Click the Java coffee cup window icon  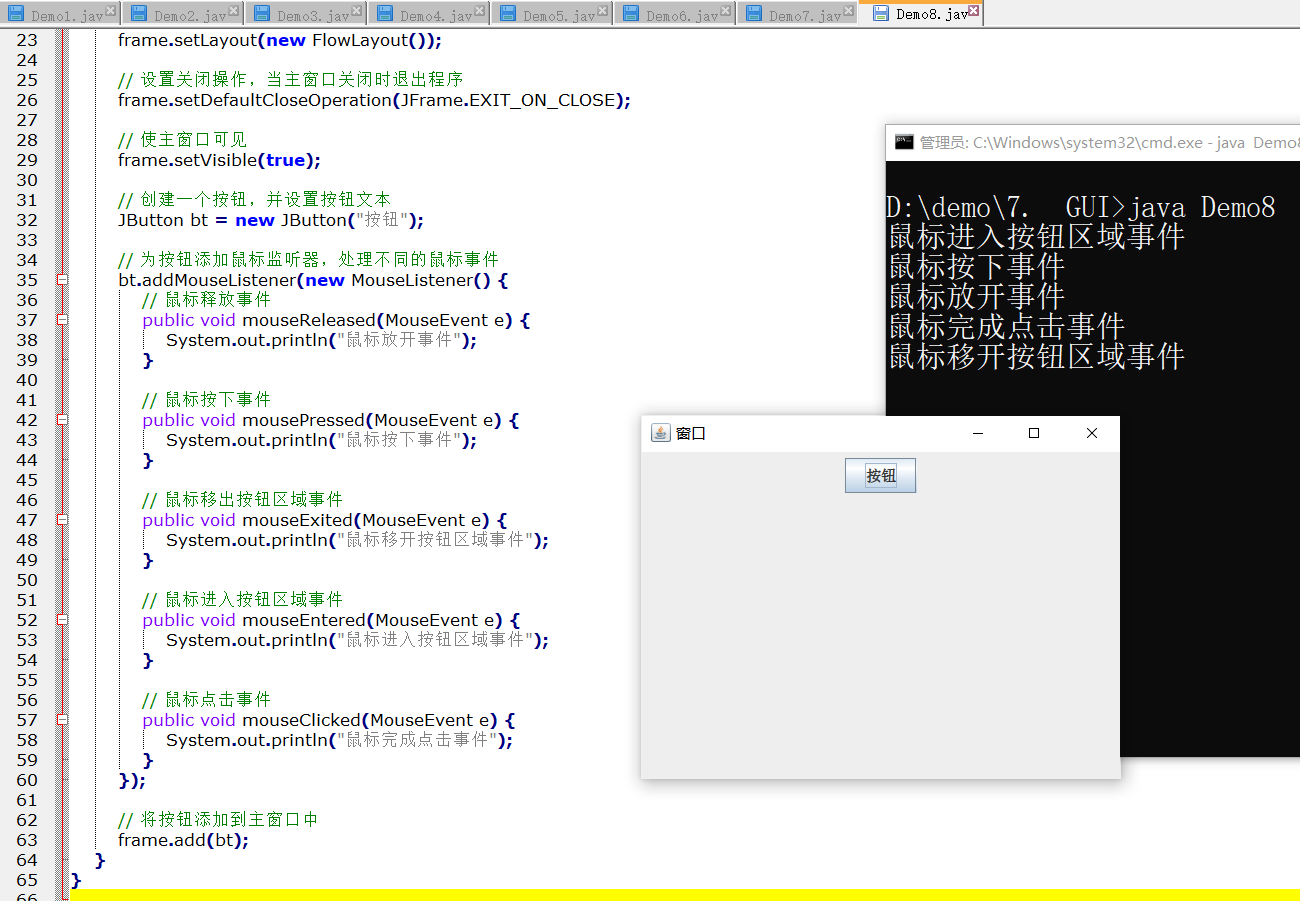(x=660, y=433)
